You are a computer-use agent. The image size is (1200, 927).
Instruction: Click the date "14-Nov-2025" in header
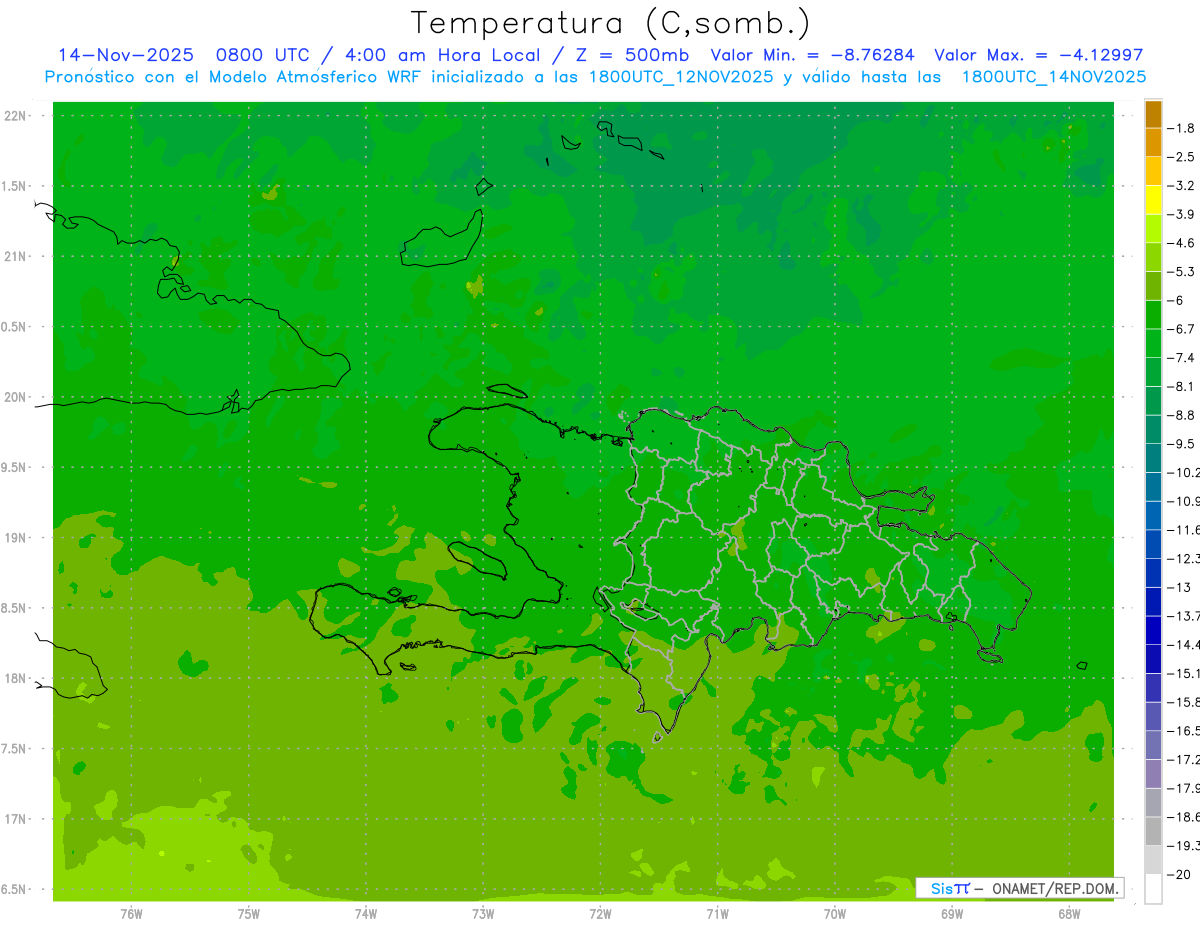[126, 55]
